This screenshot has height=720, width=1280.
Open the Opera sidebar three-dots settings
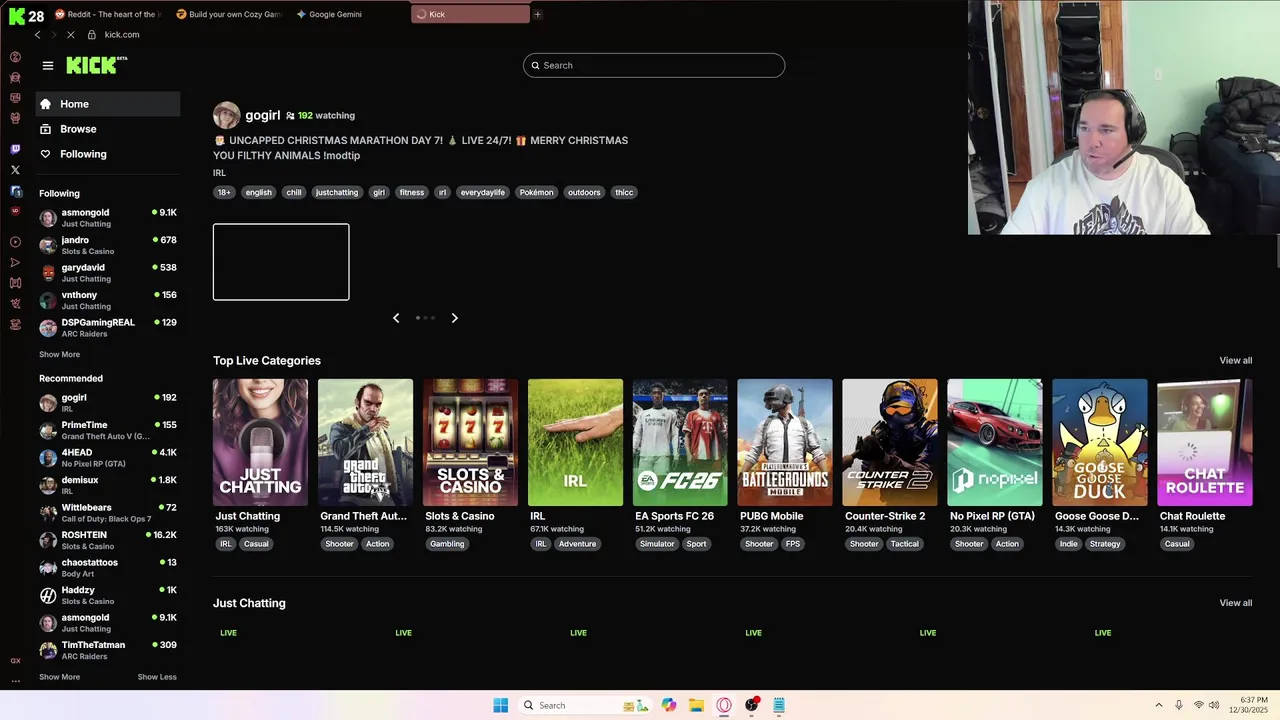15,681
